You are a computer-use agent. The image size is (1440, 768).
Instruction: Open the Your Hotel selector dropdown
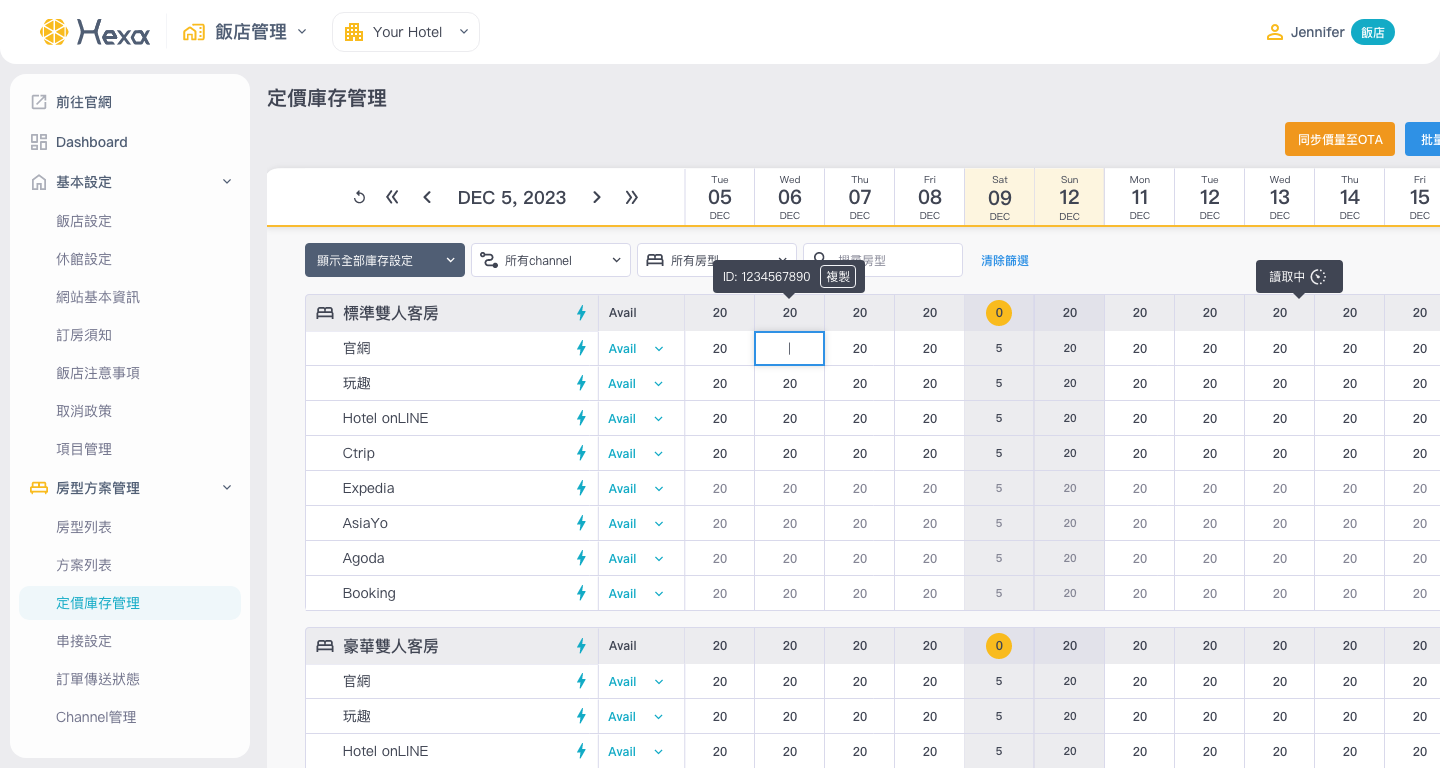click(x=406, y=32)
